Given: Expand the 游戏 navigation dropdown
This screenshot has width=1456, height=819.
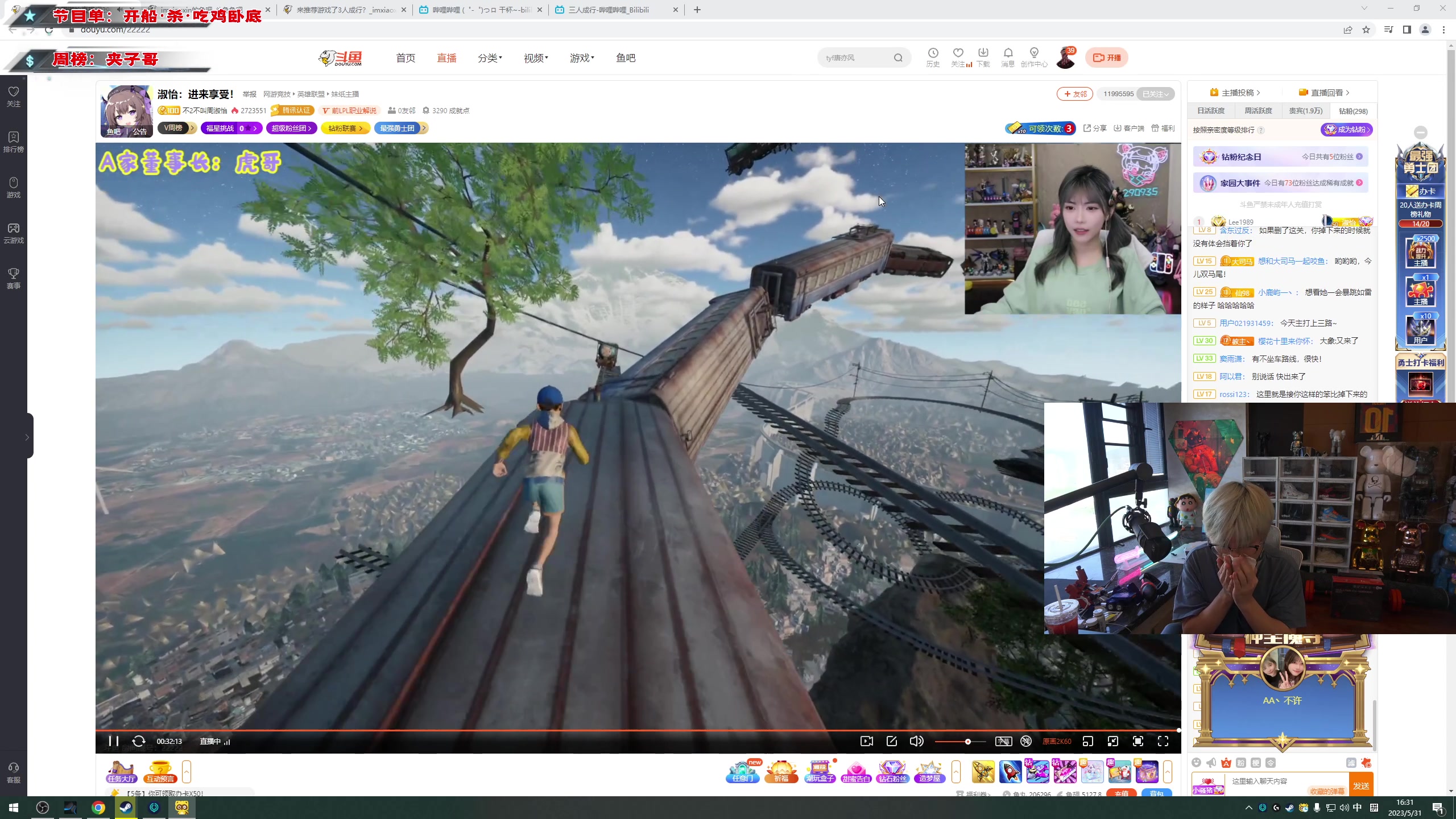Looking at the screenshot, I should click(582, 58).
